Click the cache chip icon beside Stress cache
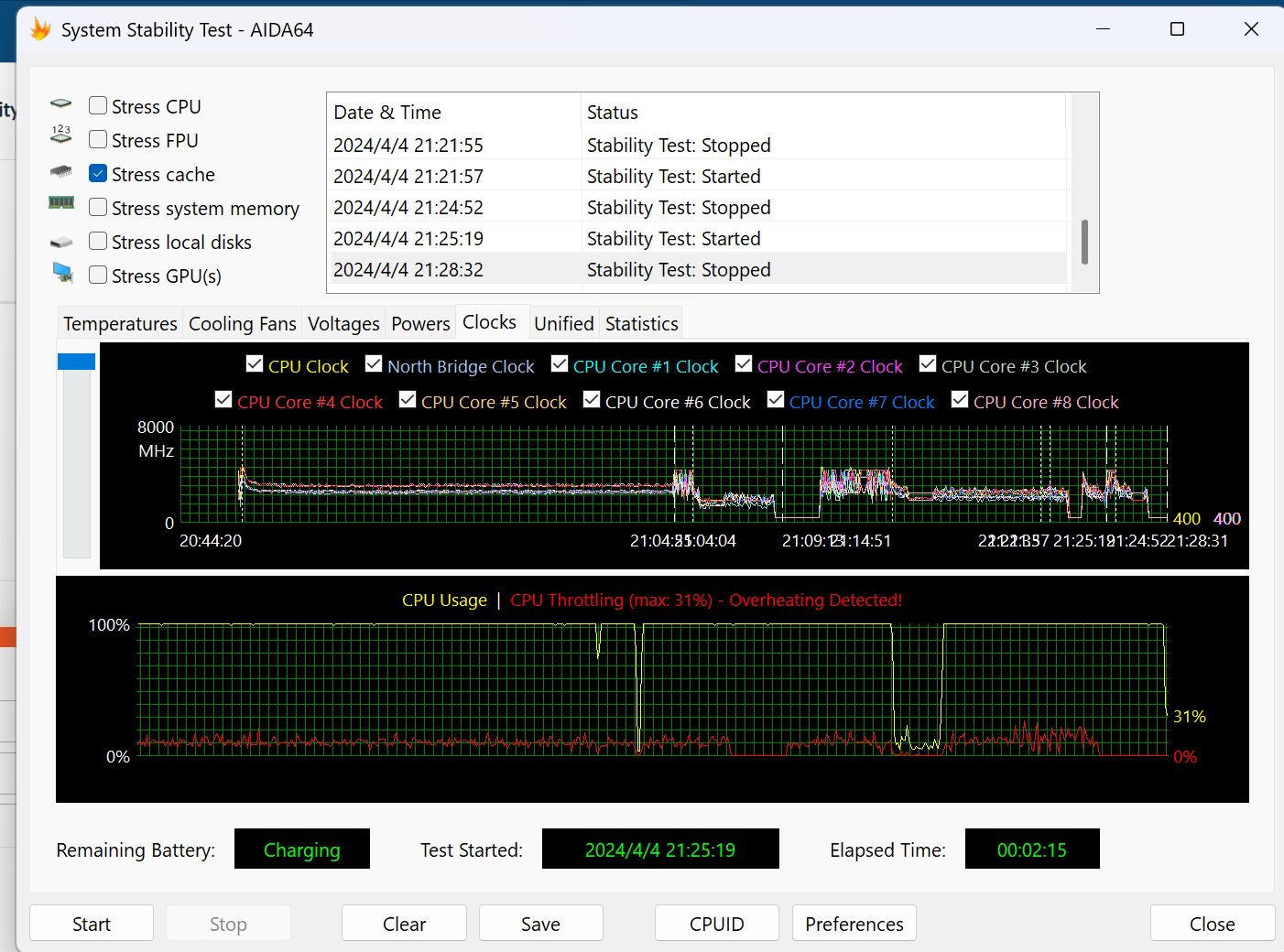 tap(61, 171)
